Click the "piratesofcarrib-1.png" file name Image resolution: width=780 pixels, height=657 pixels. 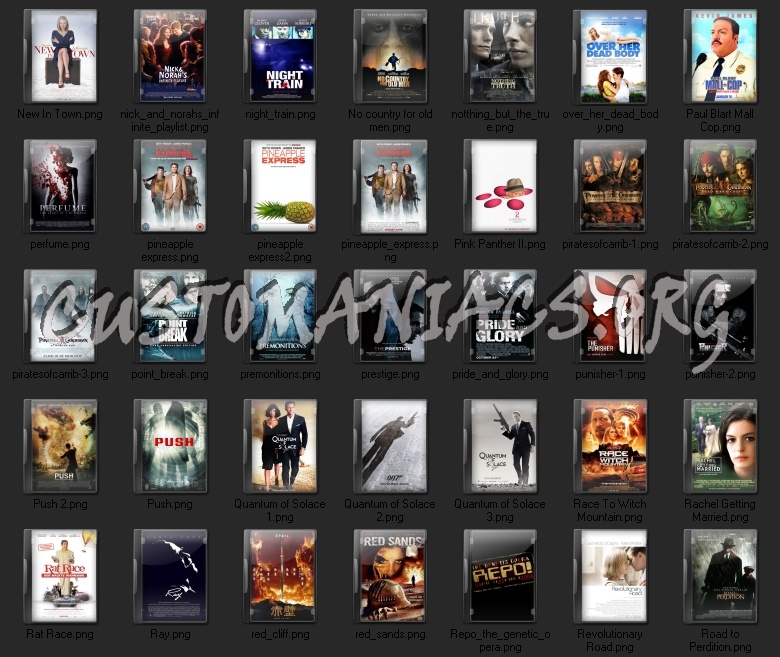[610, 244]
